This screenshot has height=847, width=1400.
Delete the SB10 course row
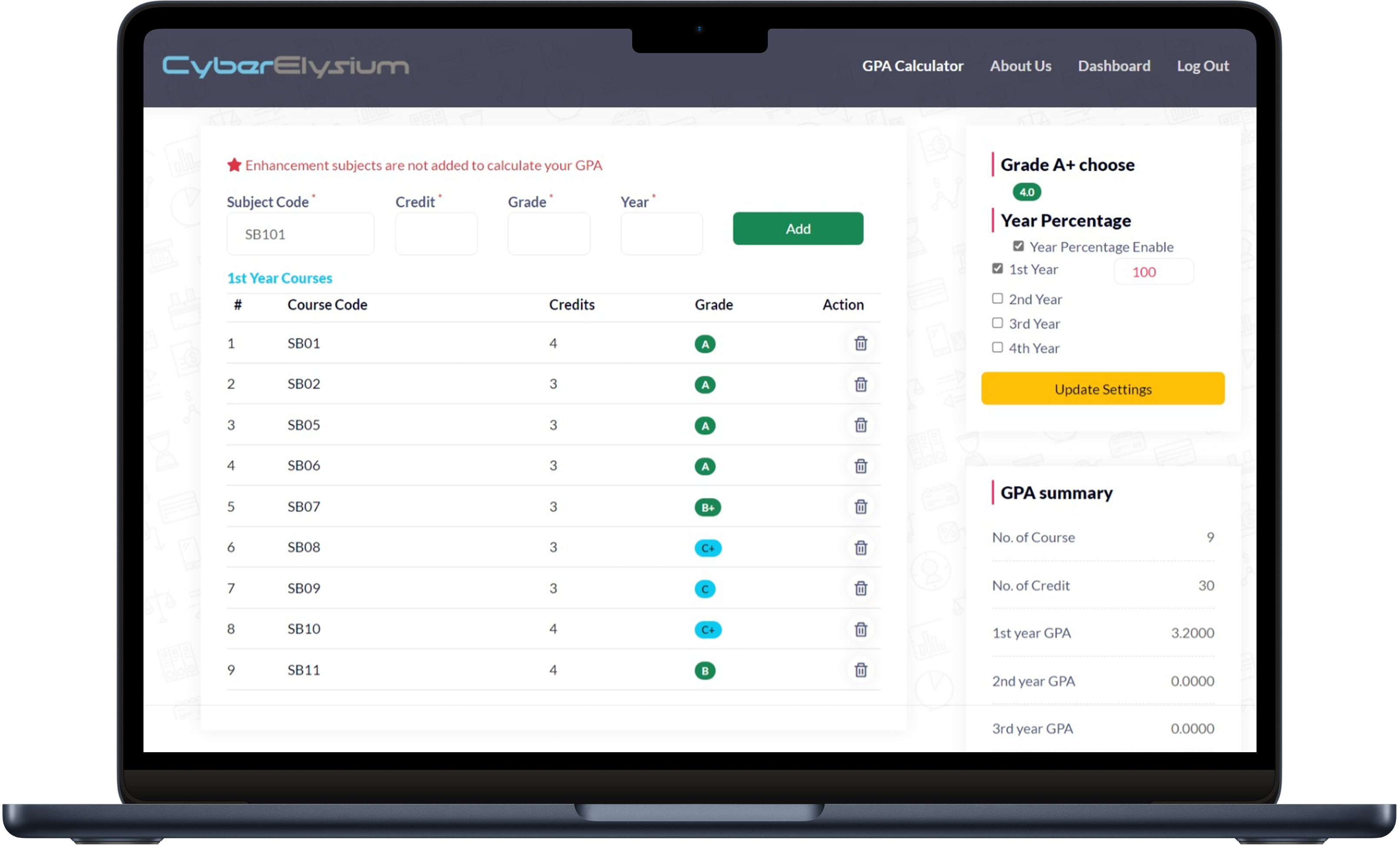click(x=861, y=629)
